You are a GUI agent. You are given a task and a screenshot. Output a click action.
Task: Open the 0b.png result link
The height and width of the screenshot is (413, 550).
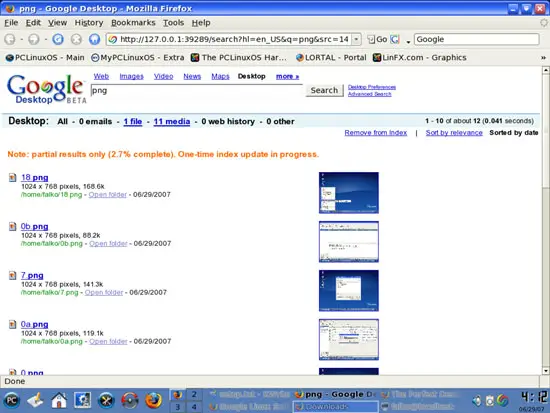[x=34, y=226]
